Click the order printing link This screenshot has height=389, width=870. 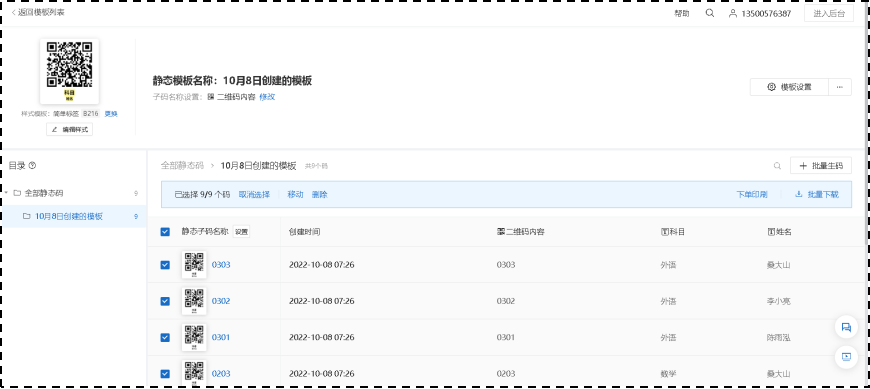(752, 194)
